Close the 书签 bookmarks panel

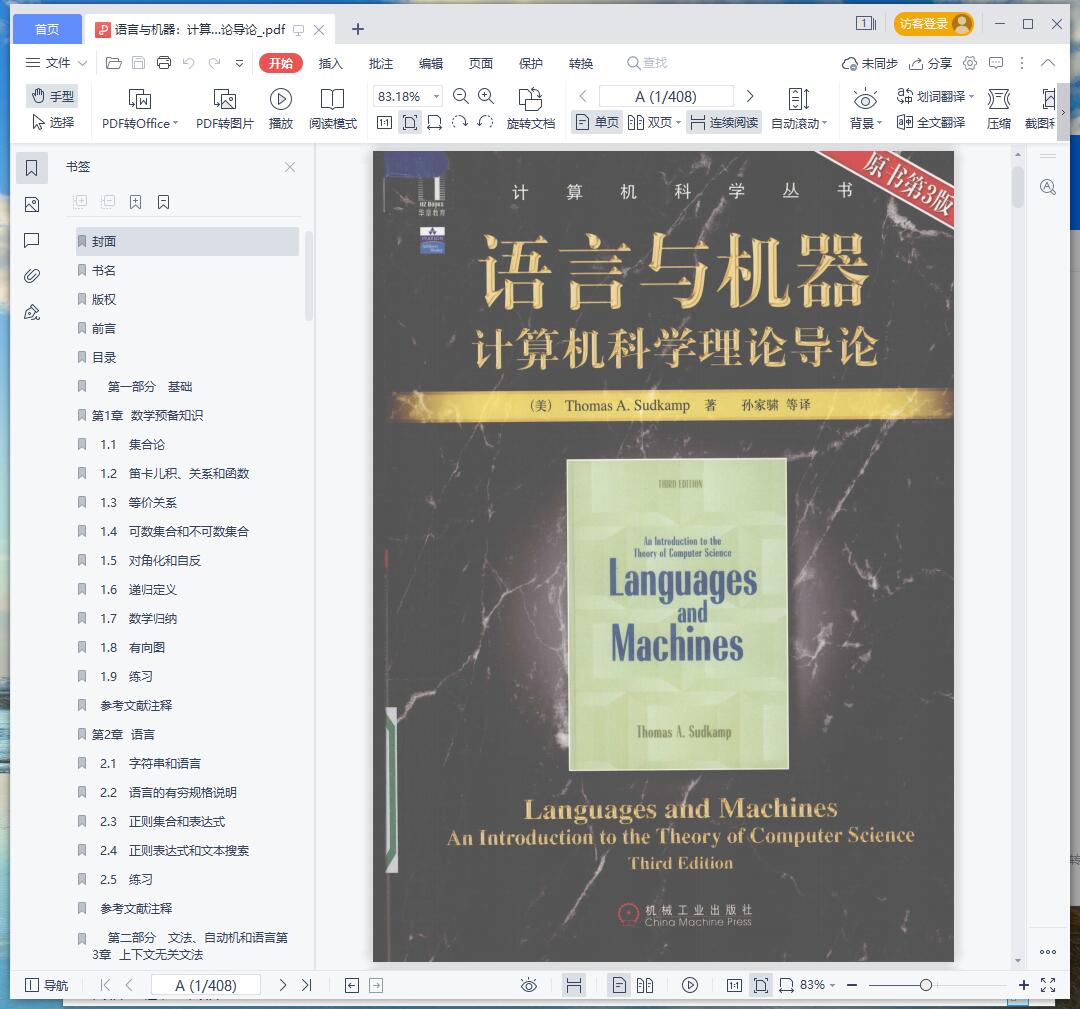(x=290, y=167)
